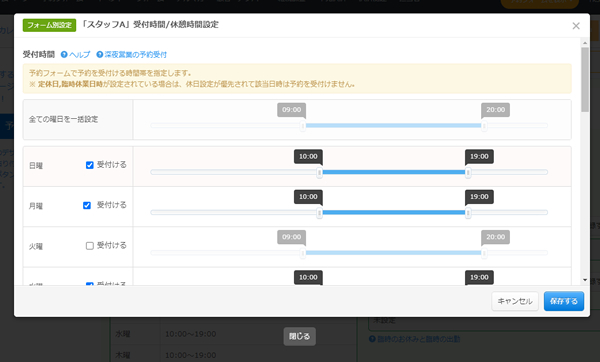
Task: Uncheck the 月曜 受付ける checkbox
Action: pyautogui.click(x=87, y=205)
